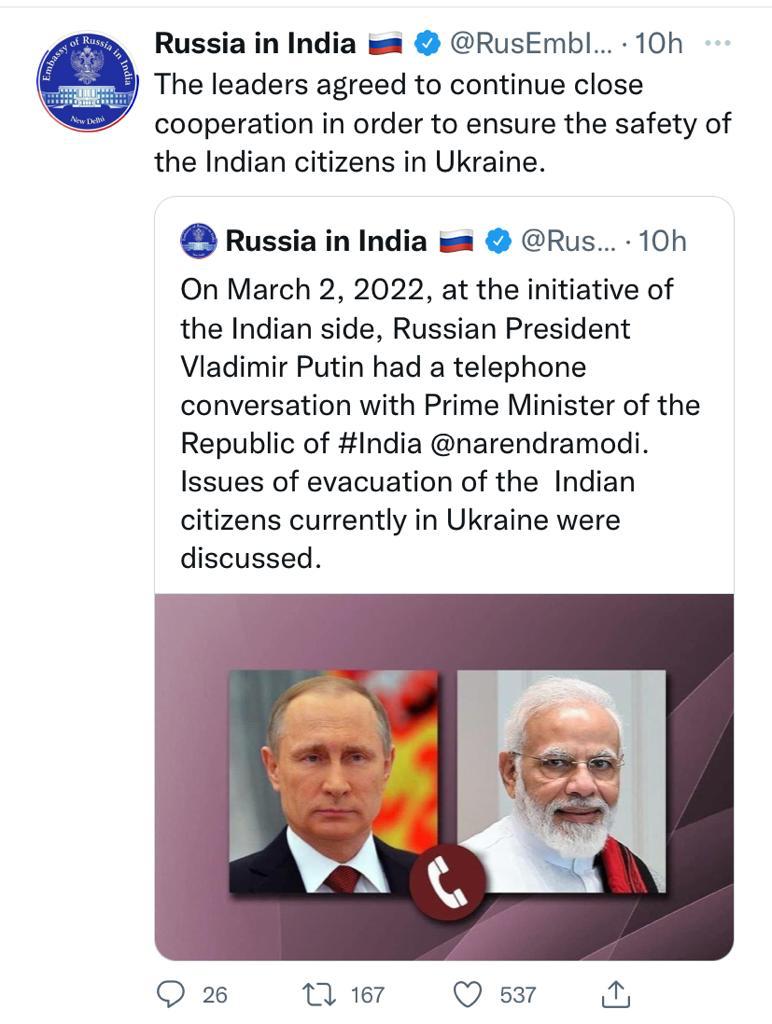Like the tweet with heart icon
Screen dimensions: 772x1024
468,994
